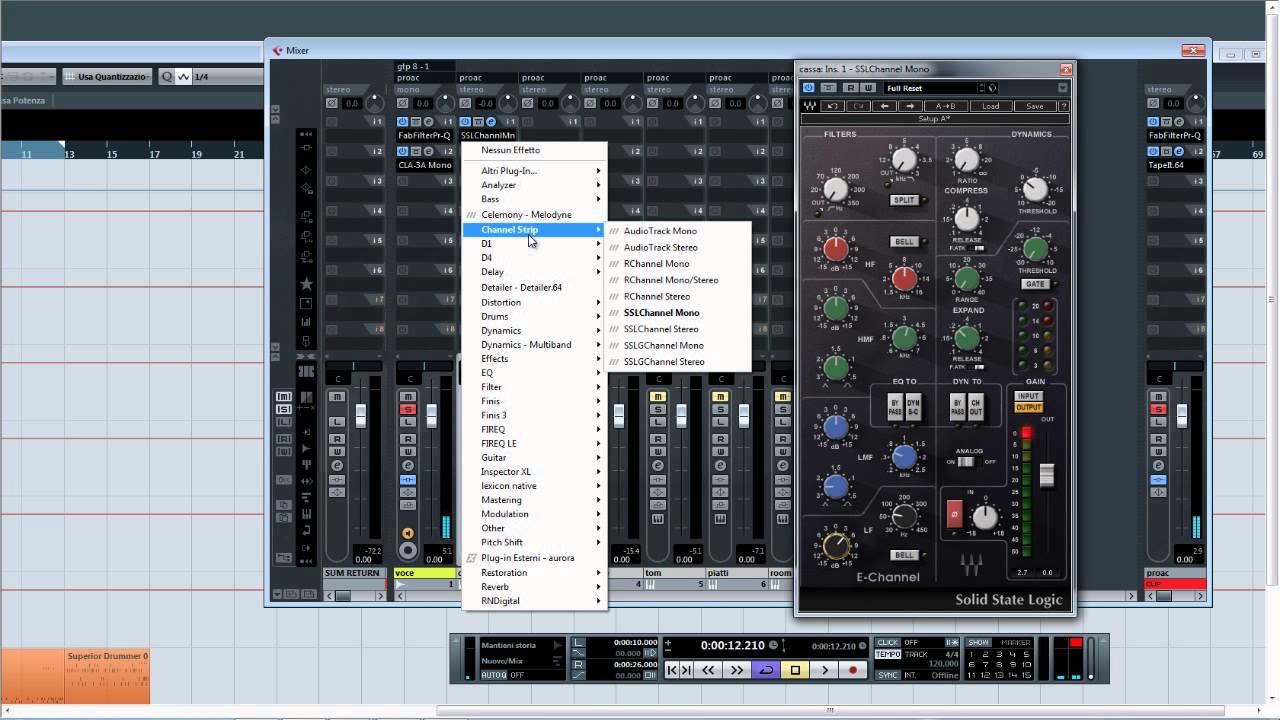Click Go to previous marker transport button

point(672,670)
